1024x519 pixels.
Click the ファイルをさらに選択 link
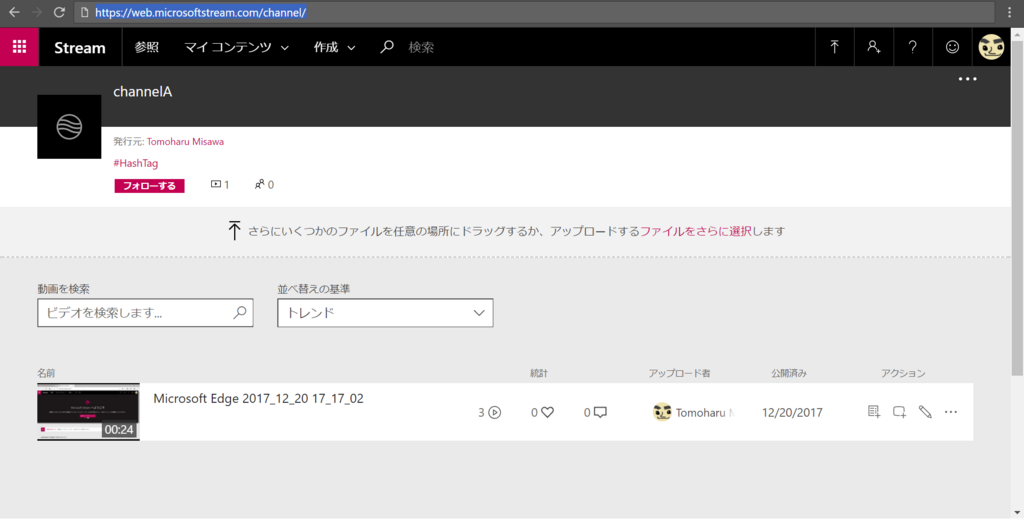[696, 231]
